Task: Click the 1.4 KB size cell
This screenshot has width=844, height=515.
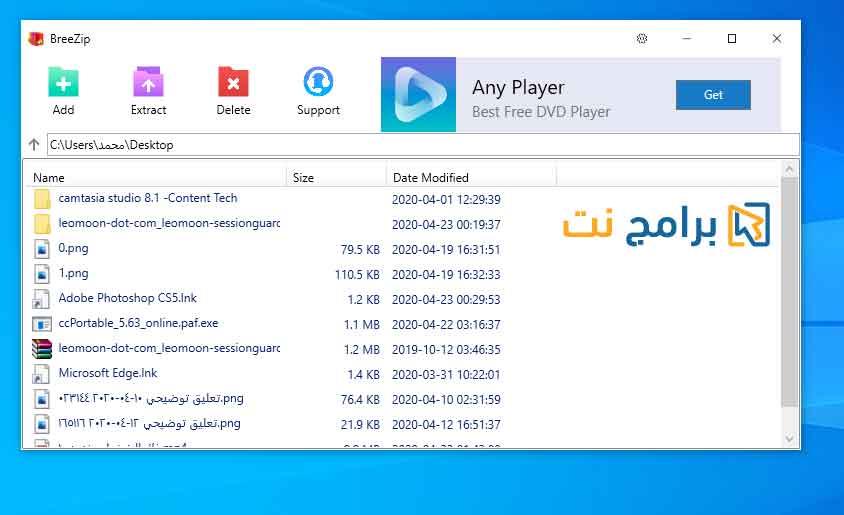Action: click(363, 375)
